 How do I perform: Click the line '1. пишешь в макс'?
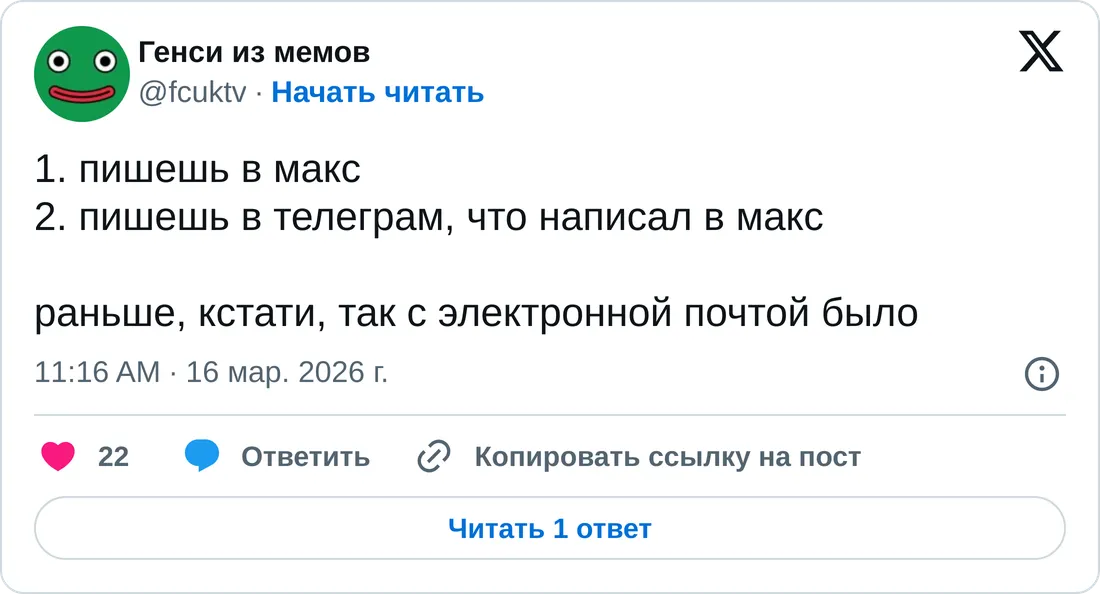click(197, 170)
